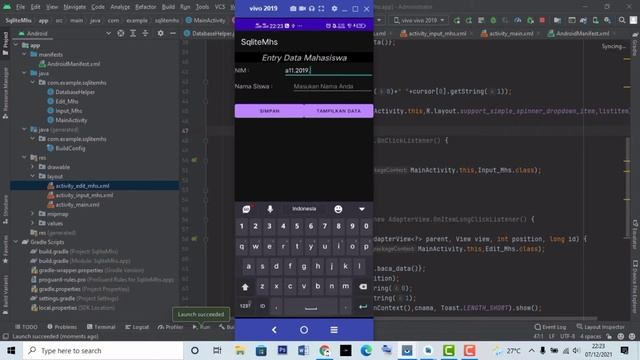Tap the TAMPILKAN DATA button
Screen dimensions: 640x360
(339, 111)
